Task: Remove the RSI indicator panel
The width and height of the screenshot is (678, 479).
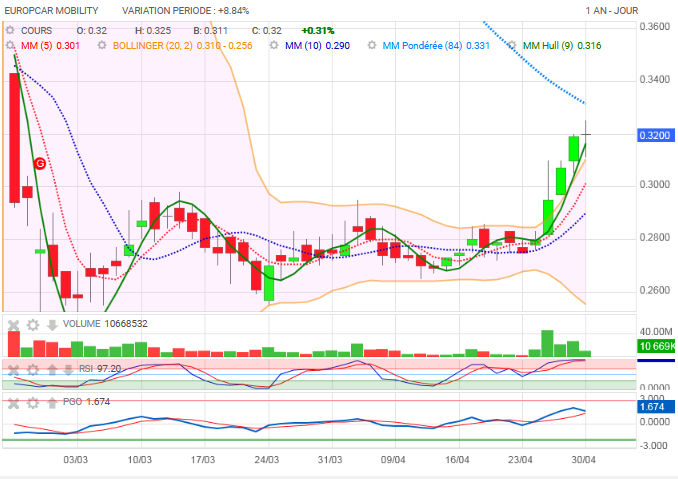Action: (x=14, y=368)
